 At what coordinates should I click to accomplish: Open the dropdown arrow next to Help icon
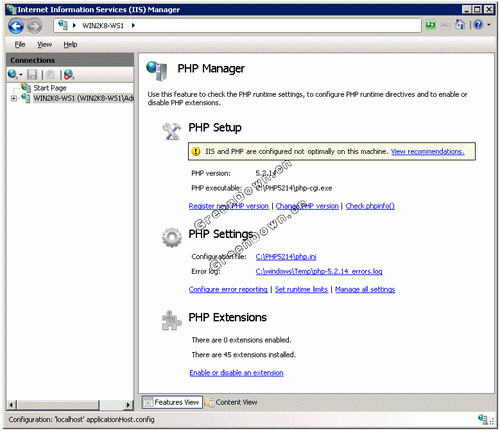[x=489, y=25]
